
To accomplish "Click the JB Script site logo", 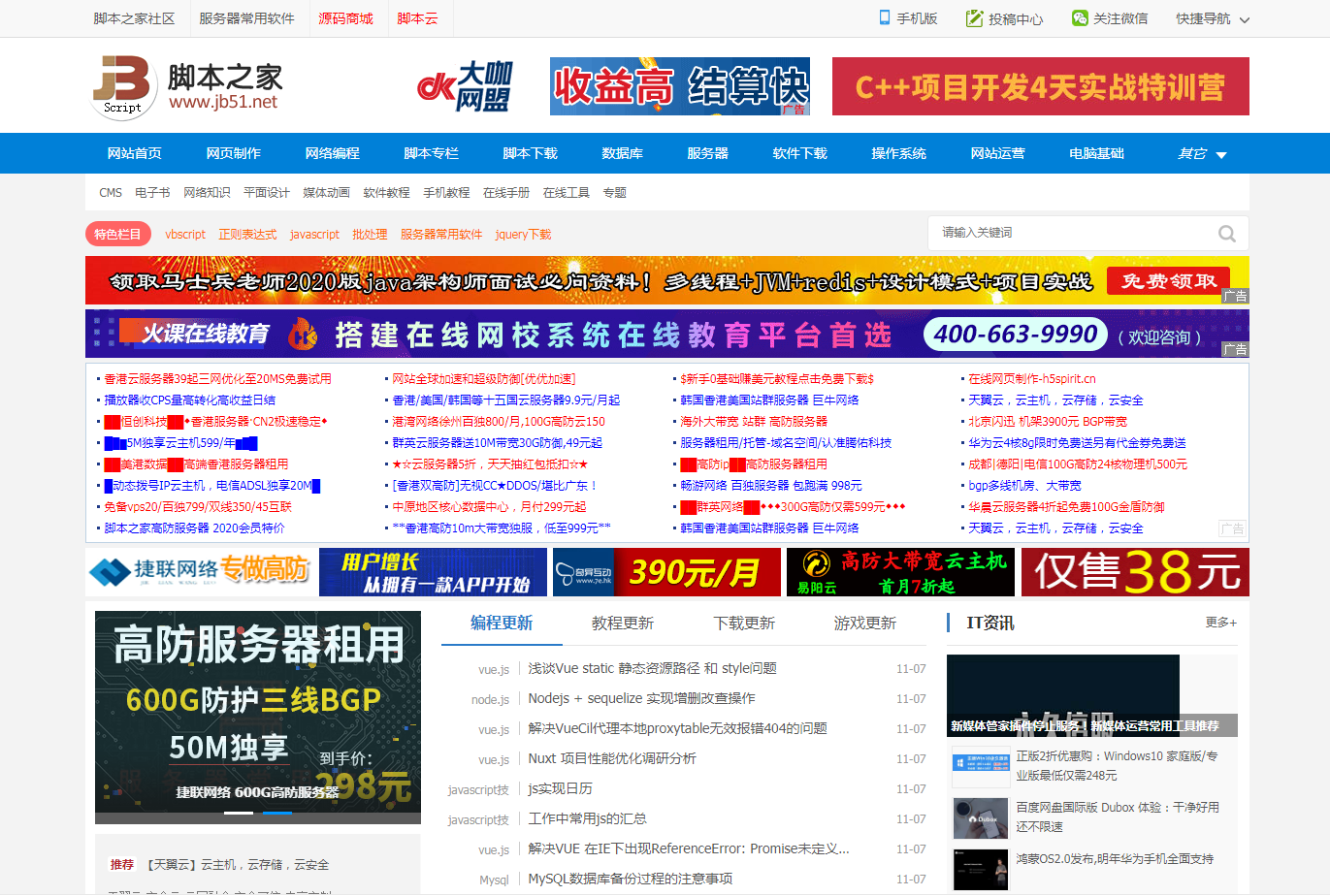I will point(121,87).
